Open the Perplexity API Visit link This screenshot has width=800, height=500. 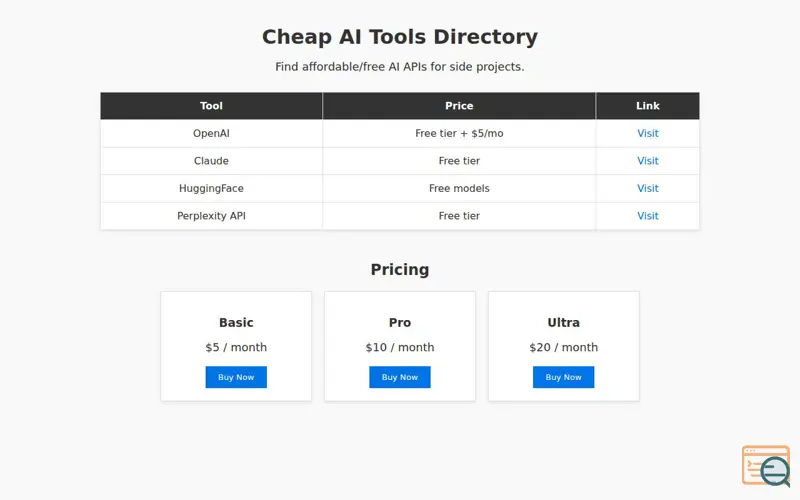pyautogui.click(x=647, y=216)
